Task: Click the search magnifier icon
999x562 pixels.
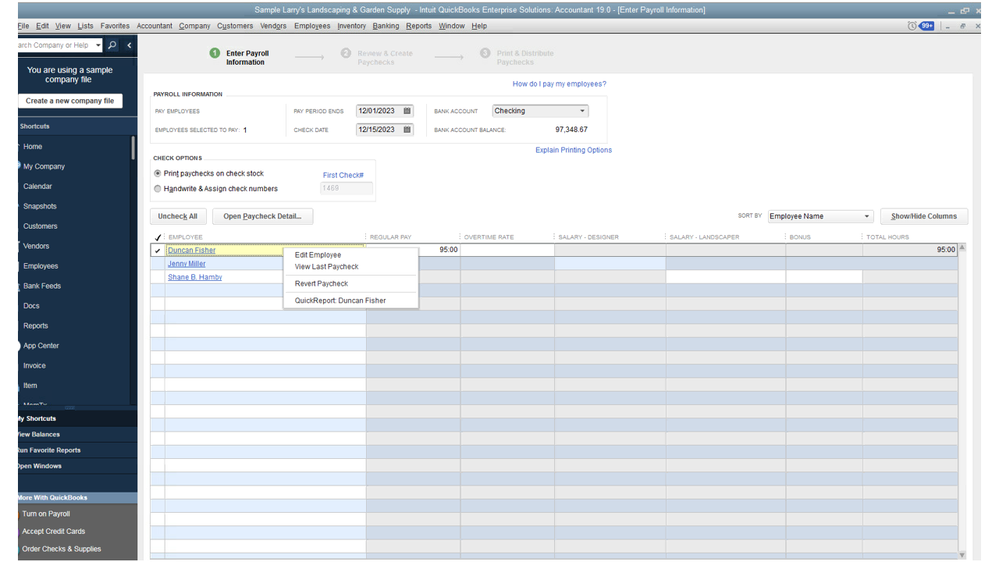Action: pyautogui.click(x=112, y=45)
